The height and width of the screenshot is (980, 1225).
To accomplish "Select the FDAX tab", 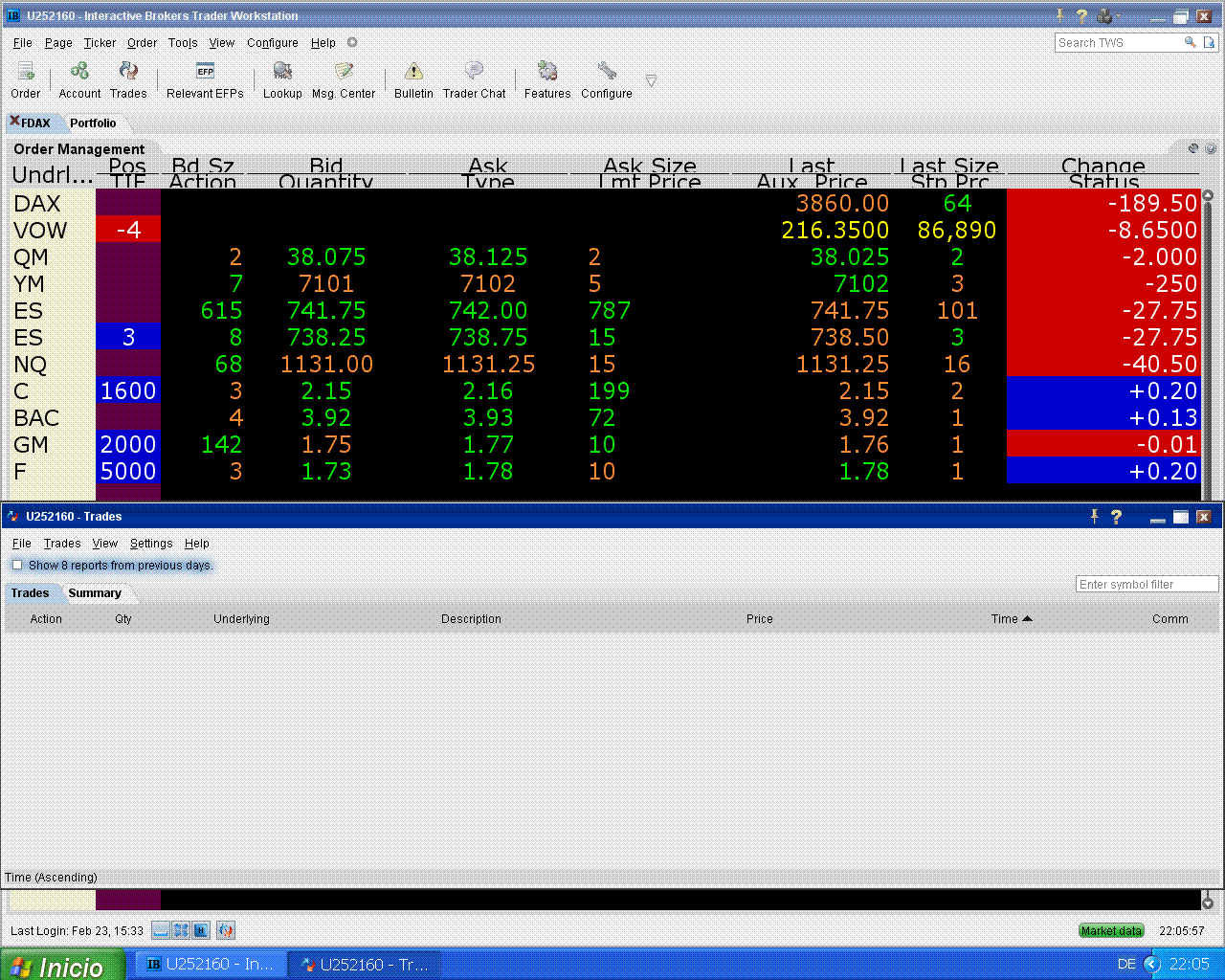I will [36, 122].
